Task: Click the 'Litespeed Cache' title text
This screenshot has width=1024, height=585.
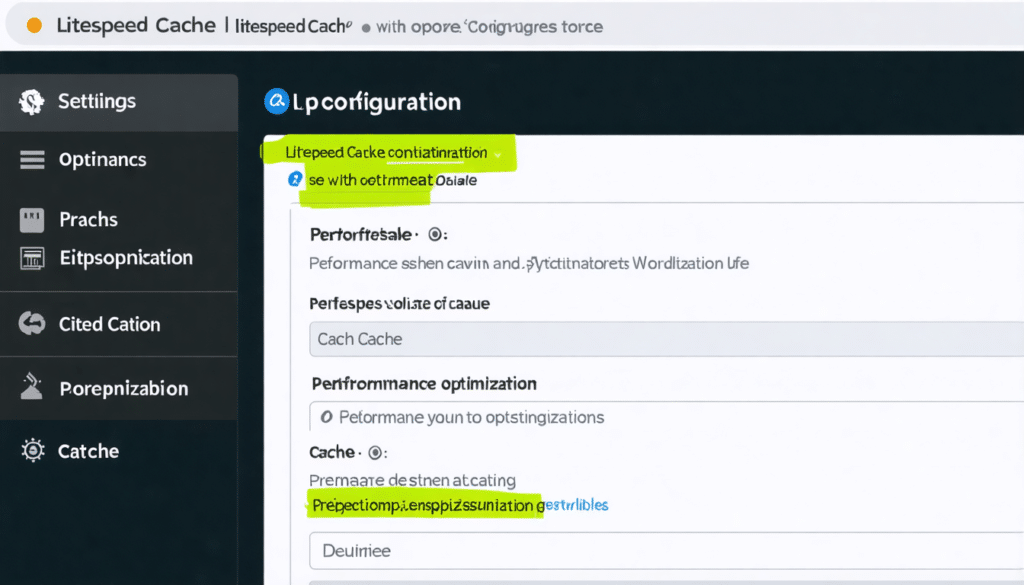Action: point(136,25)
